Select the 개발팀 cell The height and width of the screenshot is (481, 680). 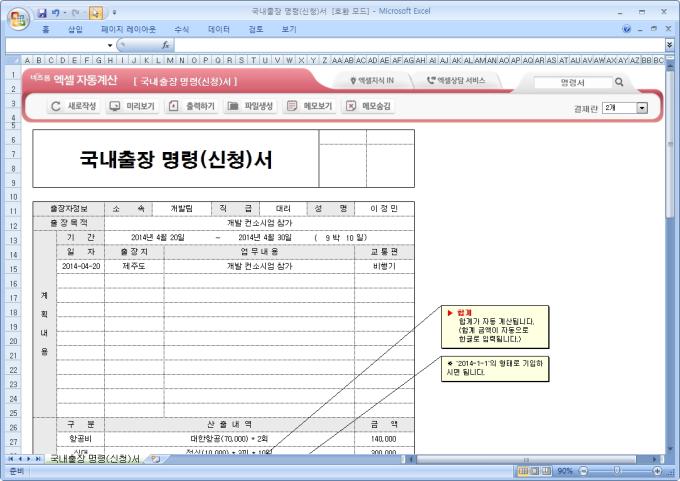(x=182, y=209)
